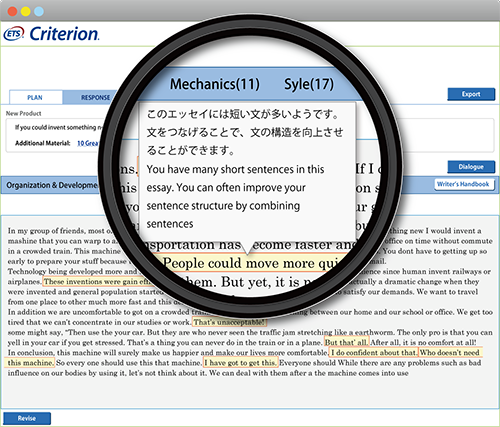
Task: Click the red close window button
Action: (12, 11)
